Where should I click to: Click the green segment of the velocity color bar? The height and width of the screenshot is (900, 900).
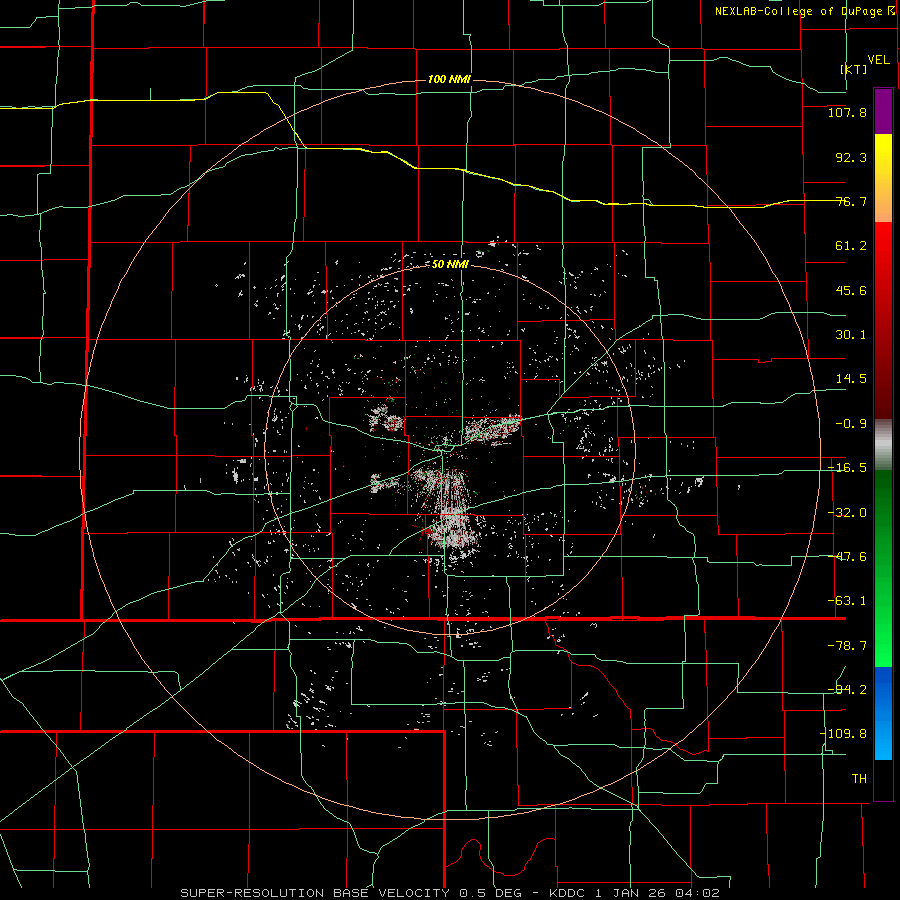[x=883, y=568]
